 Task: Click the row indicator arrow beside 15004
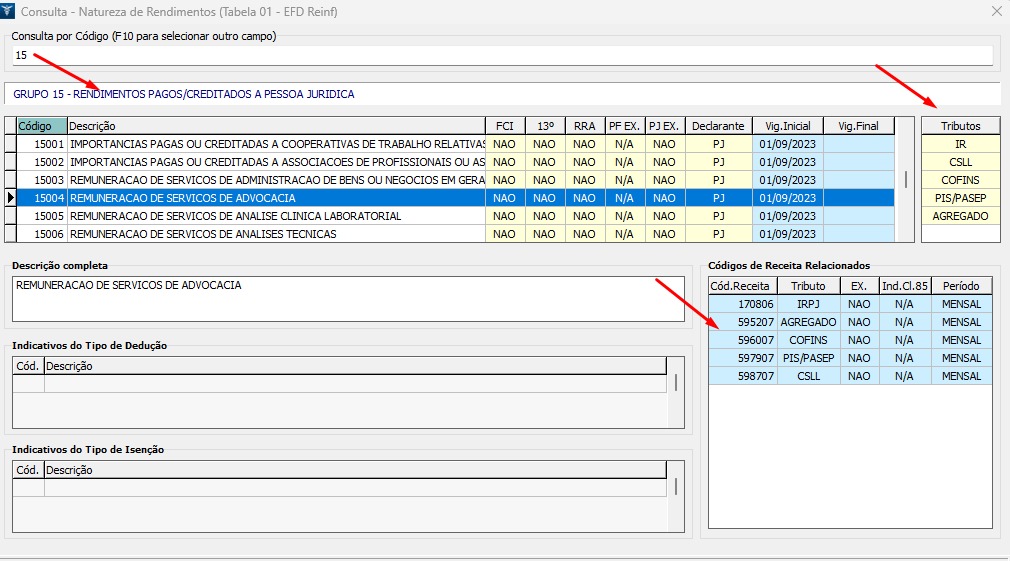pyautogui.click(x=10, y=198)
